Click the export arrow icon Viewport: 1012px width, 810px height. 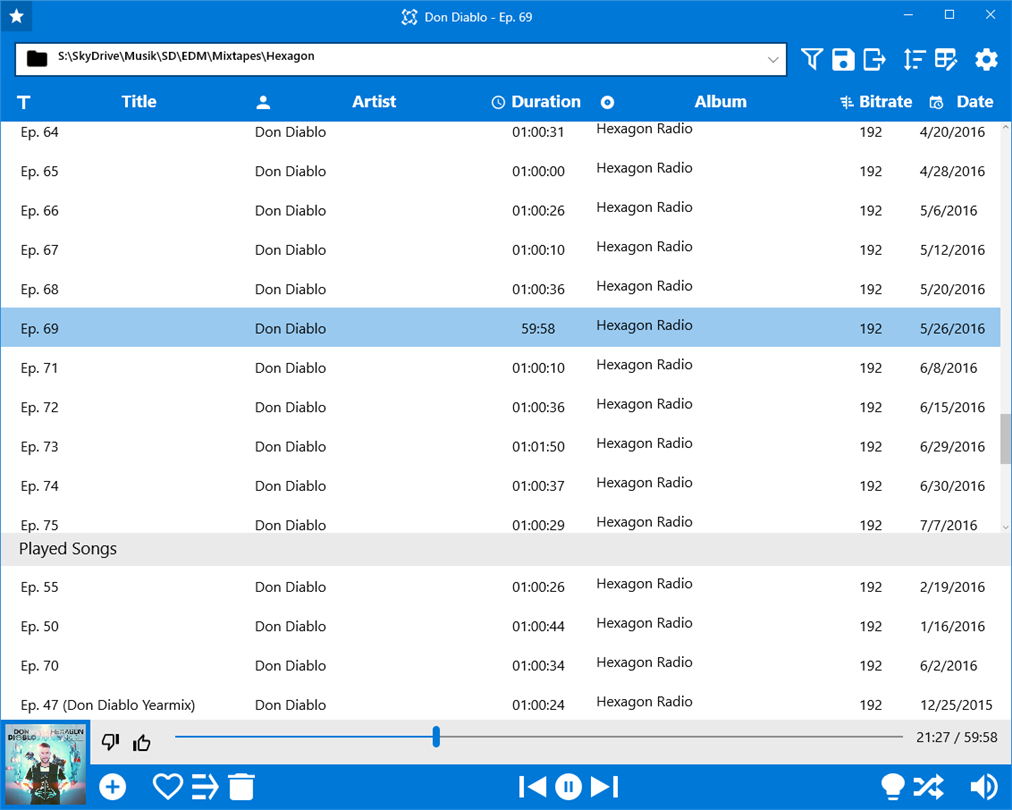pos(875,59)
